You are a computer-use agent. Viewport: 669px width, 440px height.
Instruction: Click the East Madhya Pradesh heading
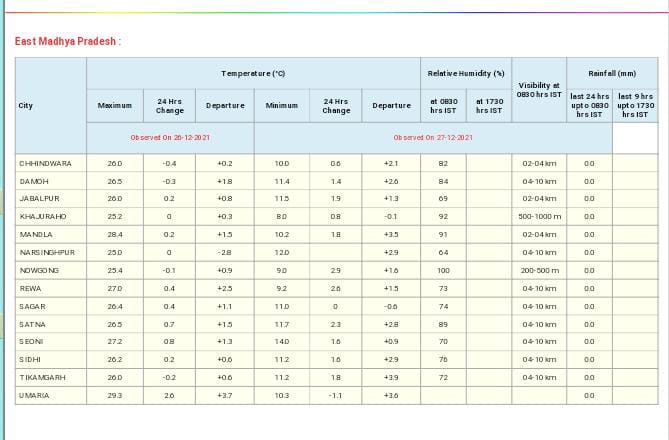pos(68,42)
